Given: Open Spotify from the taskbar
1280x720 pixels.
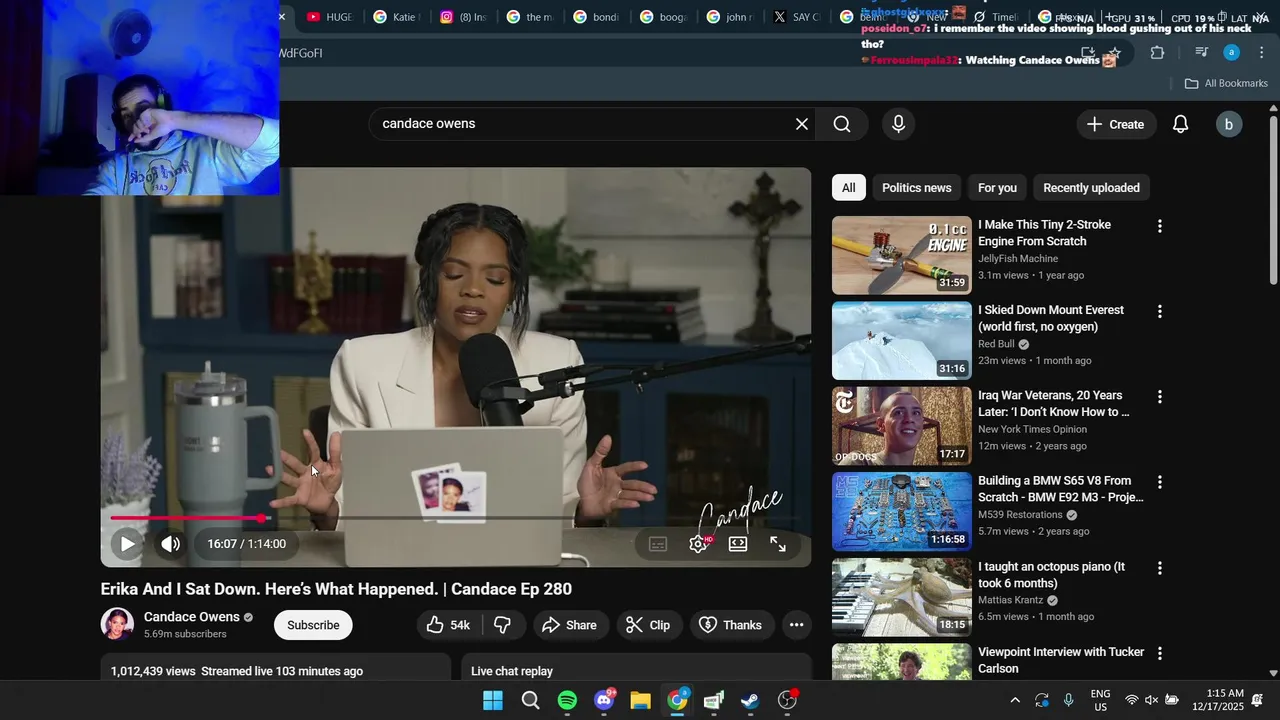Looking at the screenshot, I should [x=567, y=700].
